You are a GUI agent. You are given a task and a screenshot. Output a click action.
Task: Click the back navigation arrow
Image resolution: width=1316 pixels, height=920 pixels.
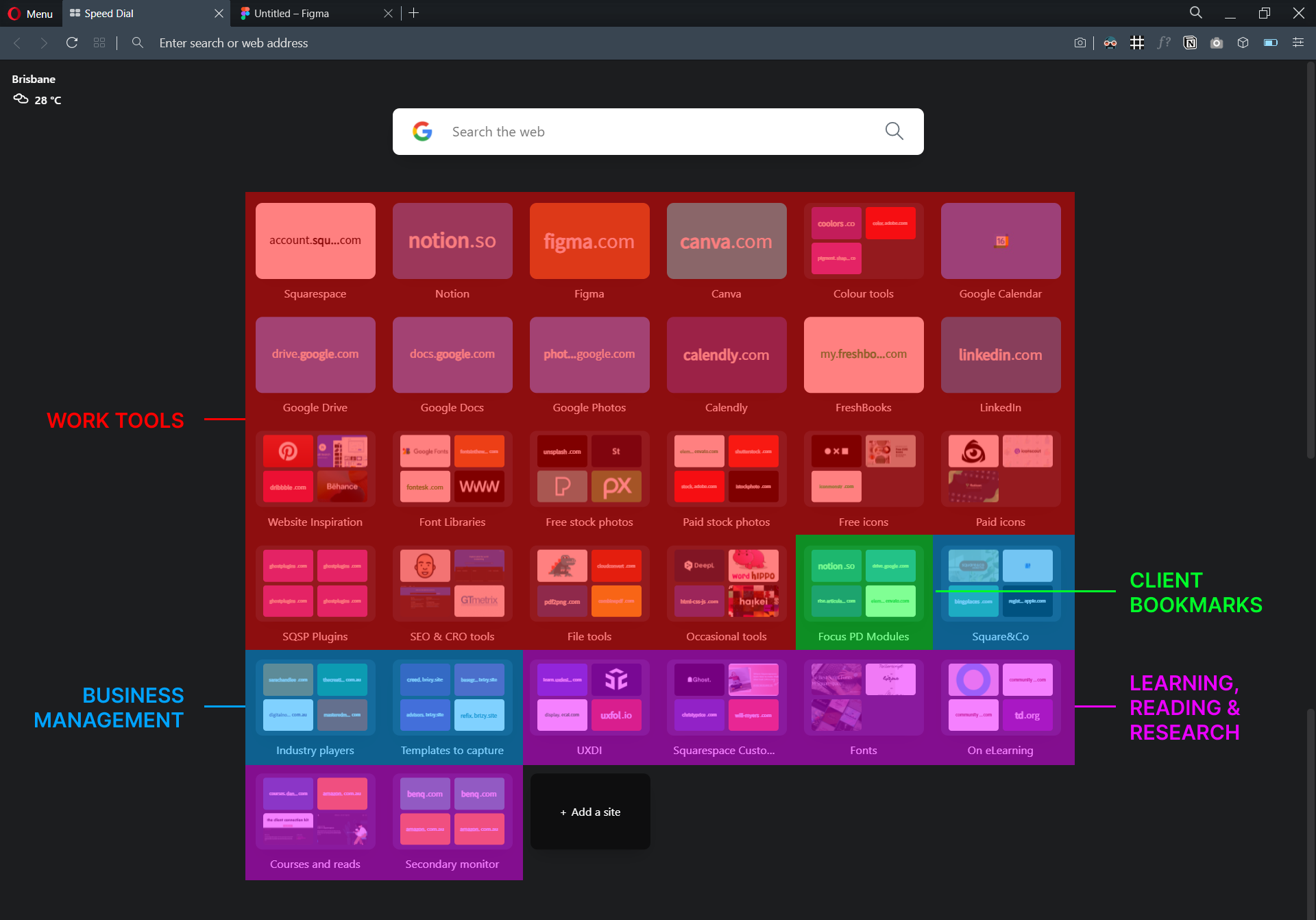point(17,43)
